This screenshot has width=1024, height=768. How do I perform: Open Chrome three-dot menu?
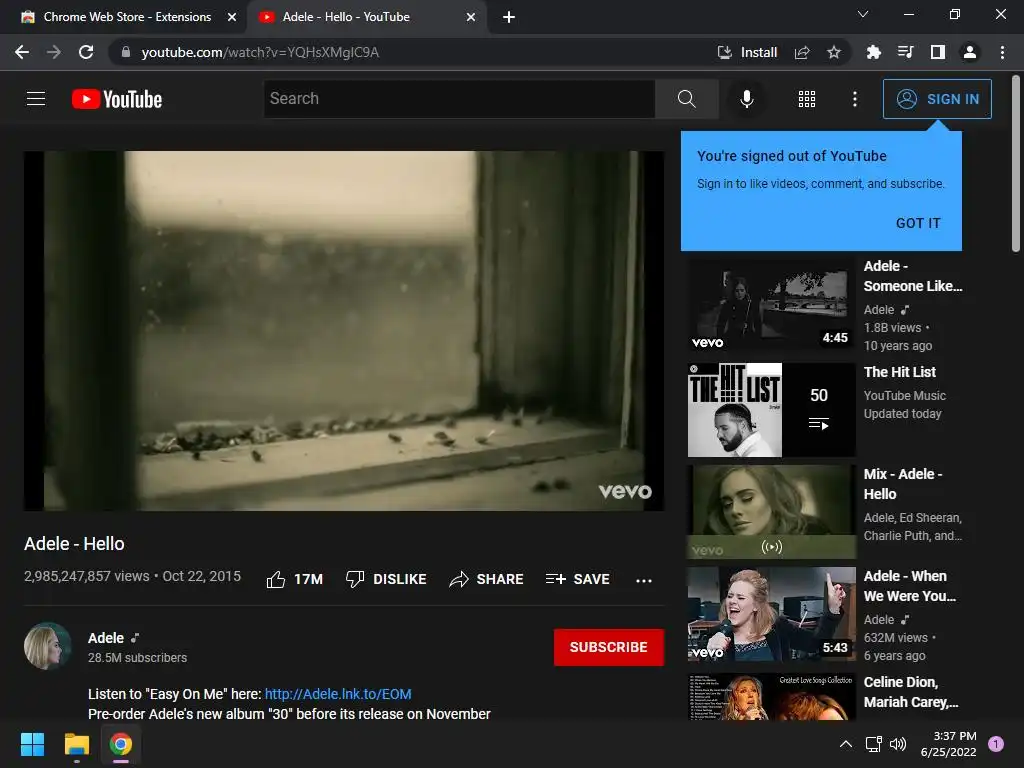(1002, 52)
